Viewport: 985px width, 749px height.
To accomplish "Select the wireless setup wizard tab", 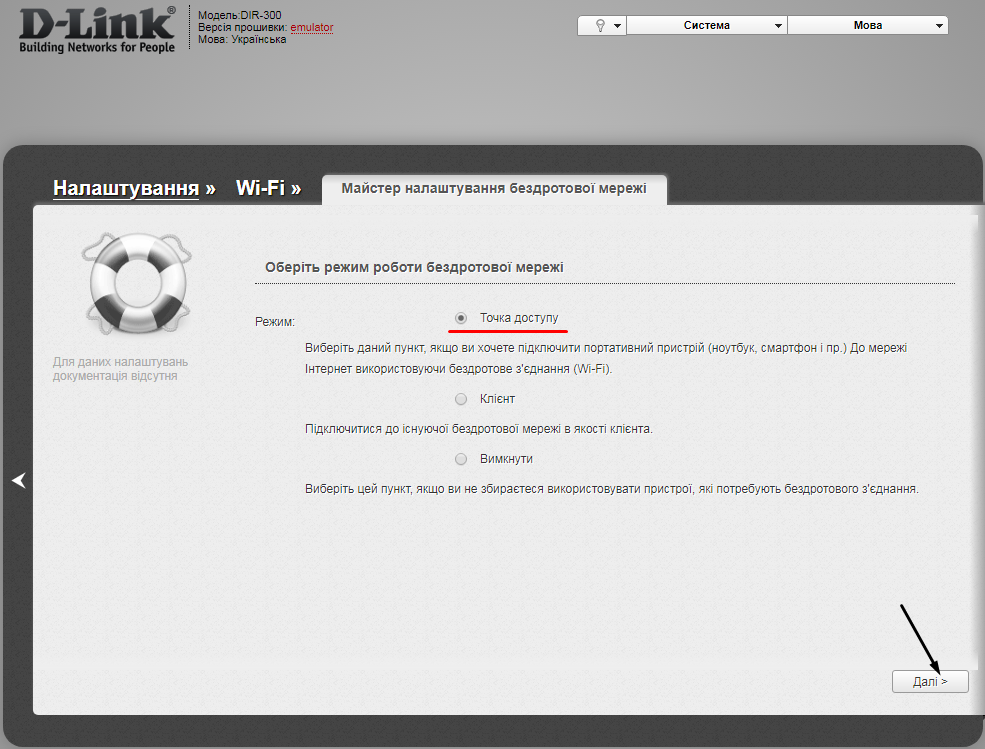I will 494,189.
